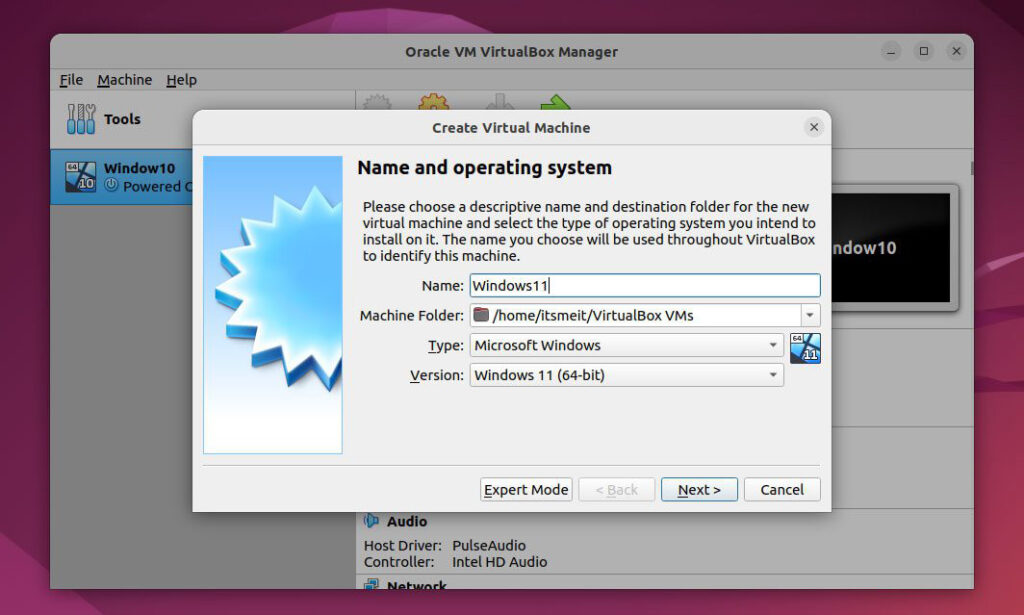Image resolution: width=1024 pixels, height=615 pixels.
Task: Click the Next button
Action: (x=699, y=489)
